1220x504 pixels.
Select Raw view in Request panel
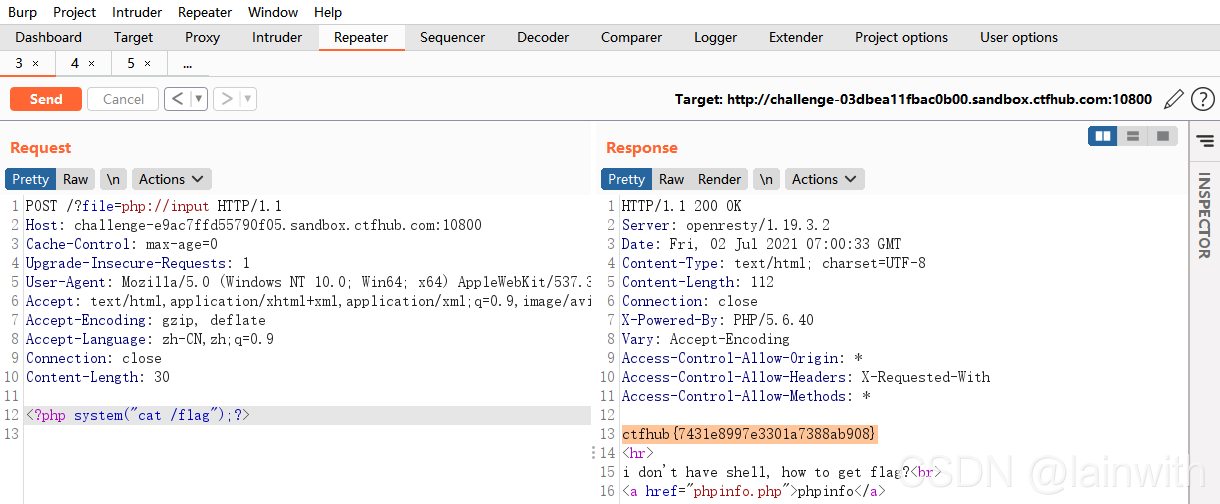tap(76, 179)
